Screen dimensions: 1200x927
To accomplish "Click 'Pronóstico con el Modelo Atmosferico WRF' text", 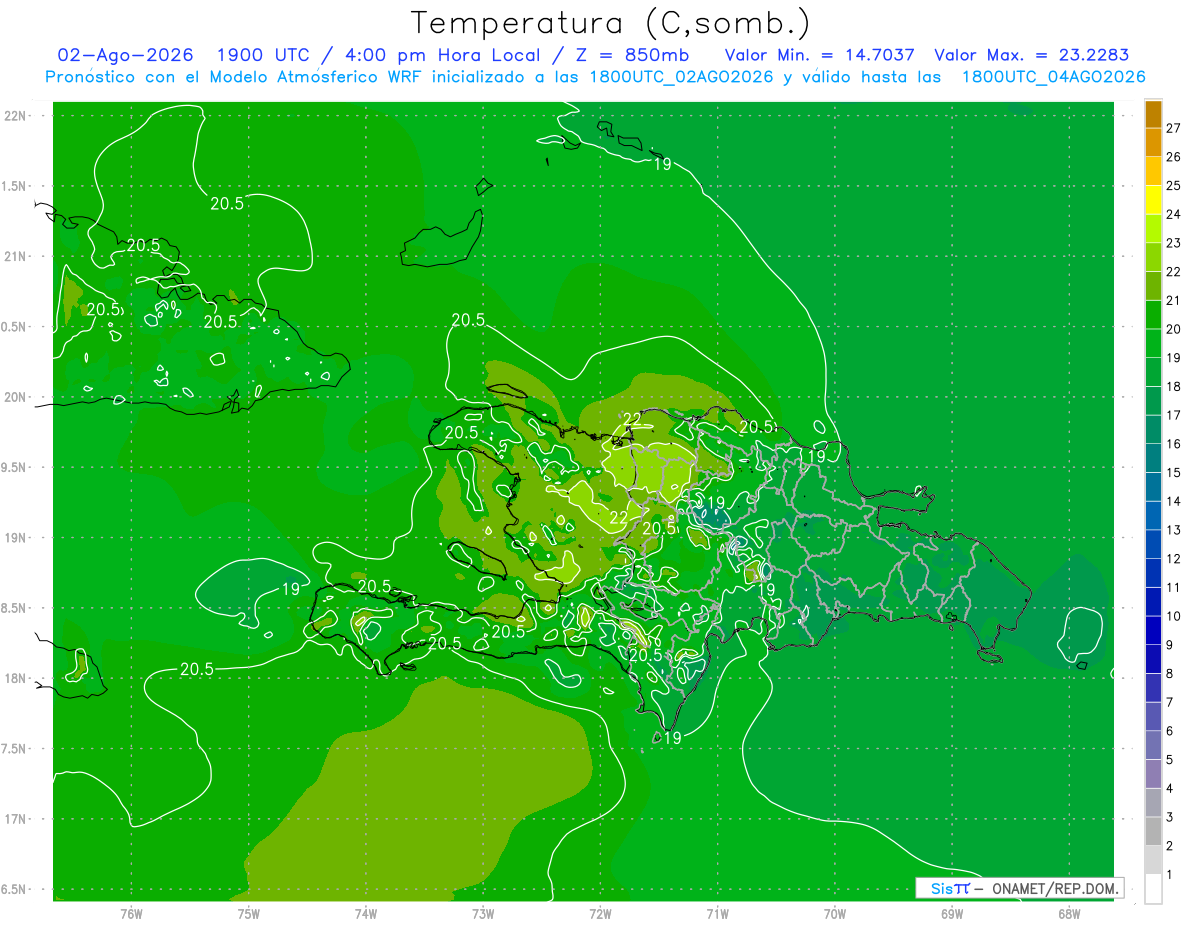I will 235,77.
